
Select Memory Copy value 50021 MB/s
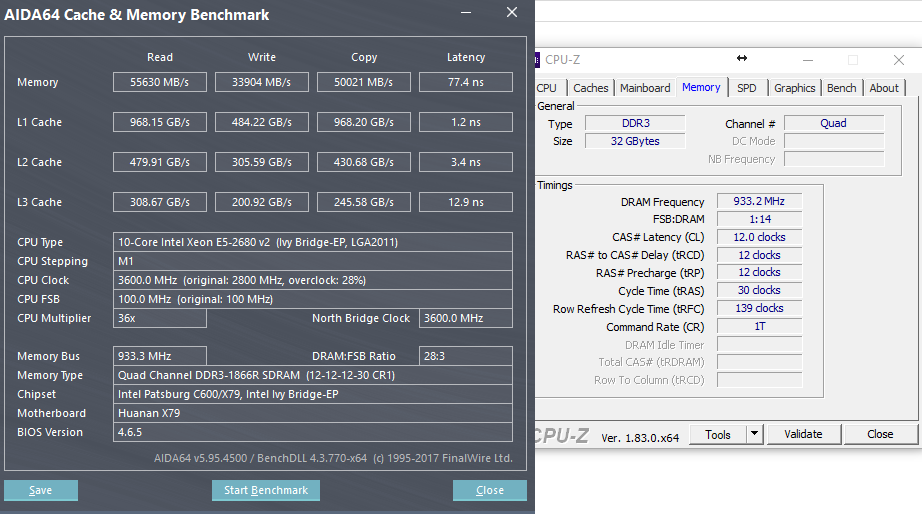[x=363, y=82]
